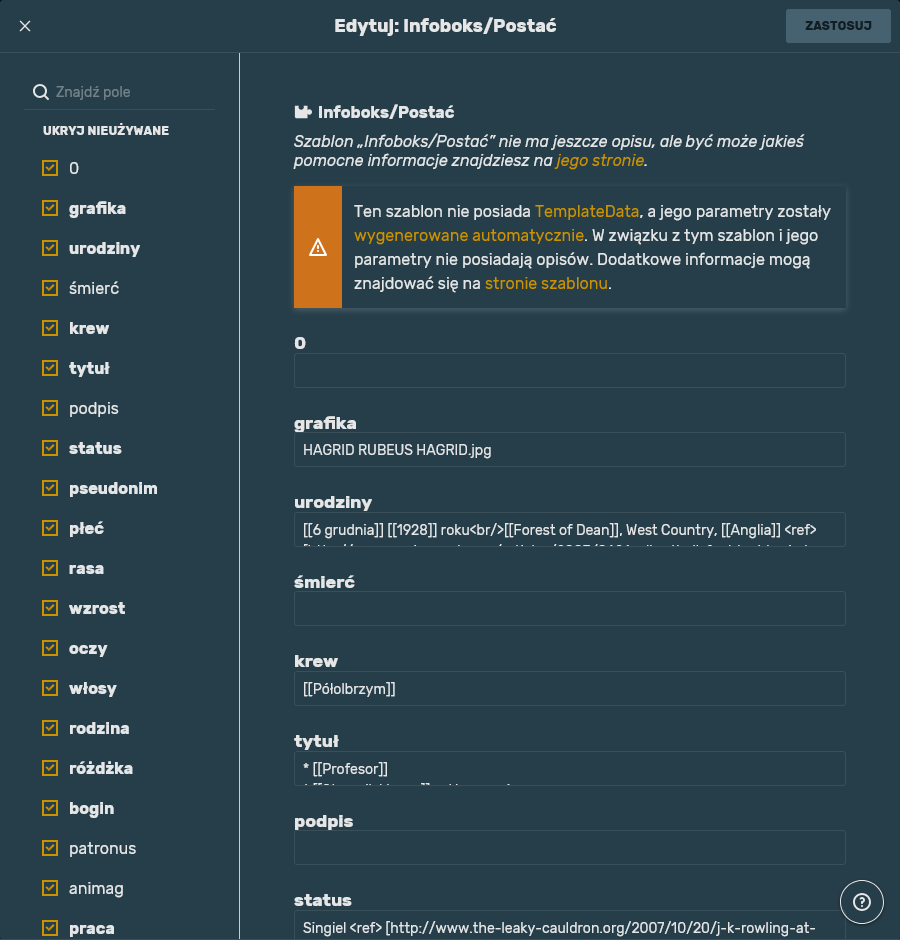Open the 'stronie szablonu' link
Image resolution: width=900 pixels, height=940 pixels.
[x=546, y=284]
